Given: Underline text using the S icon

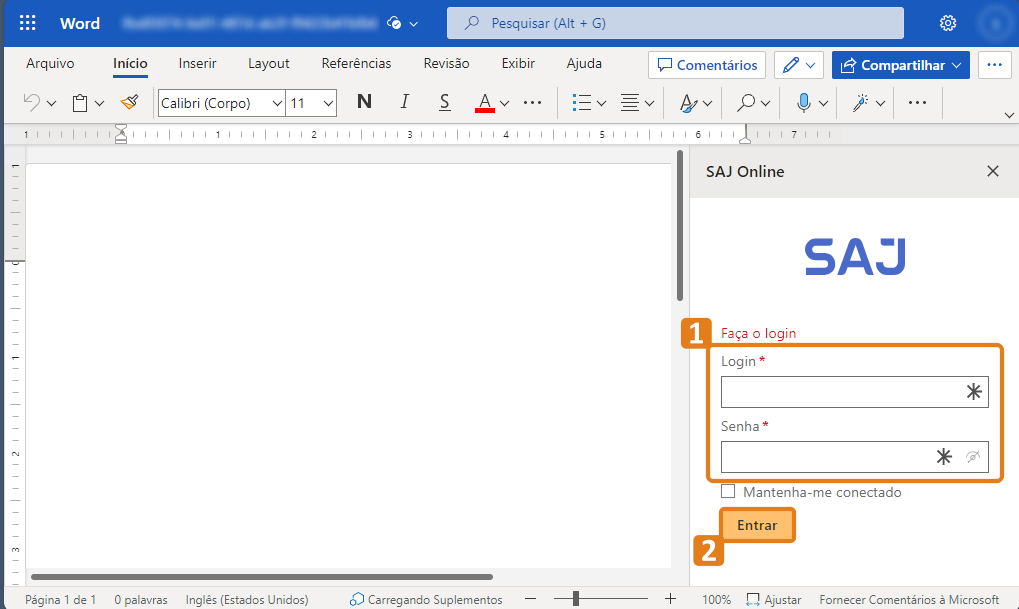Looking at the screenshot, I should pos(444,102).
